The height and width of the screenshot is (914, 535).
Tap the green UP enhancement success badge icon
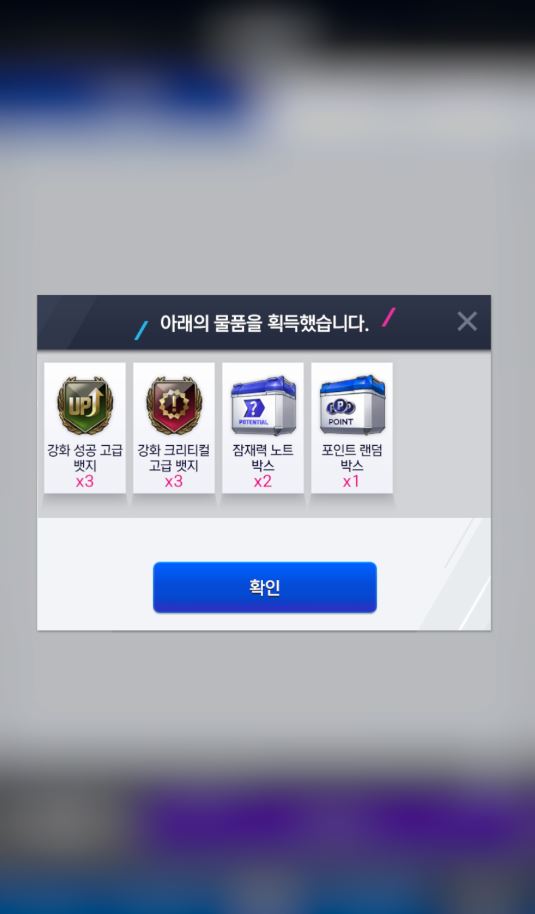point(85,405)
